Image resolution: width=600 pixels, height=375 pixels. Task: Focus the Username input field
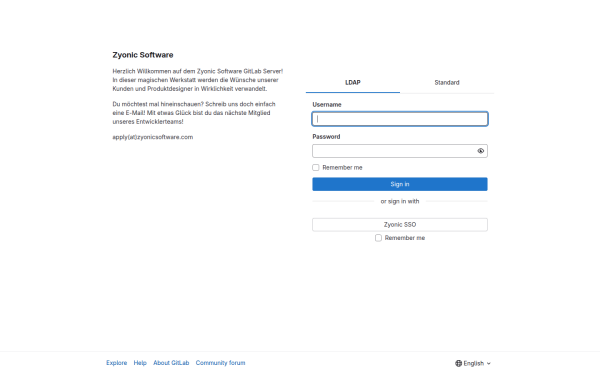[x=400, y=119]
